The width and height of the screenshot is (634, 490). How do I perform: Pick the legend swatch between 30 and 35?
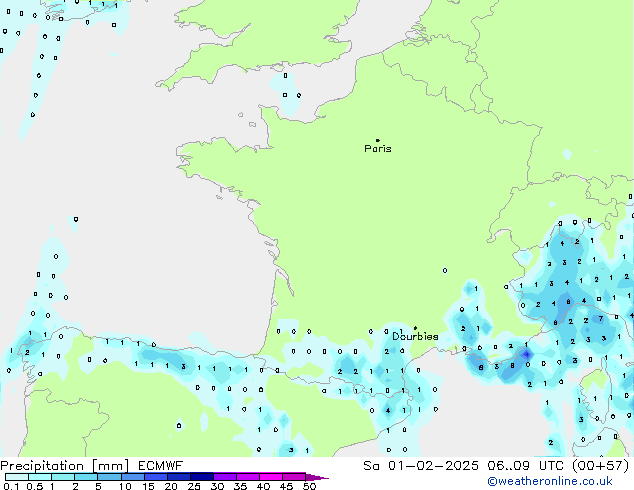click(224, 477)
